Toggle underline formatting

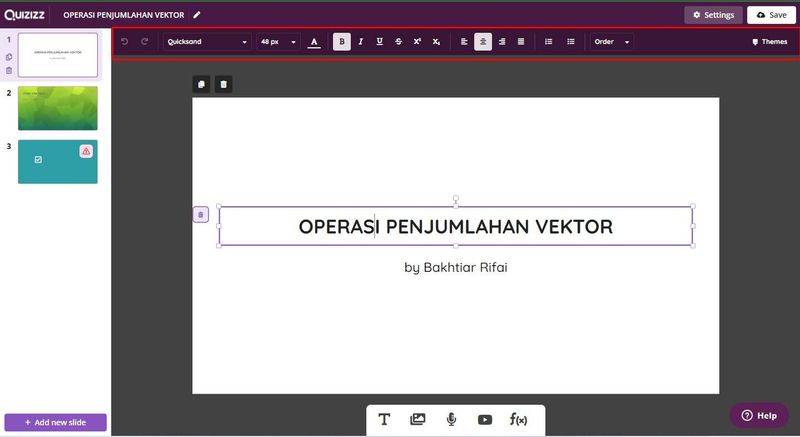[380, 42]
